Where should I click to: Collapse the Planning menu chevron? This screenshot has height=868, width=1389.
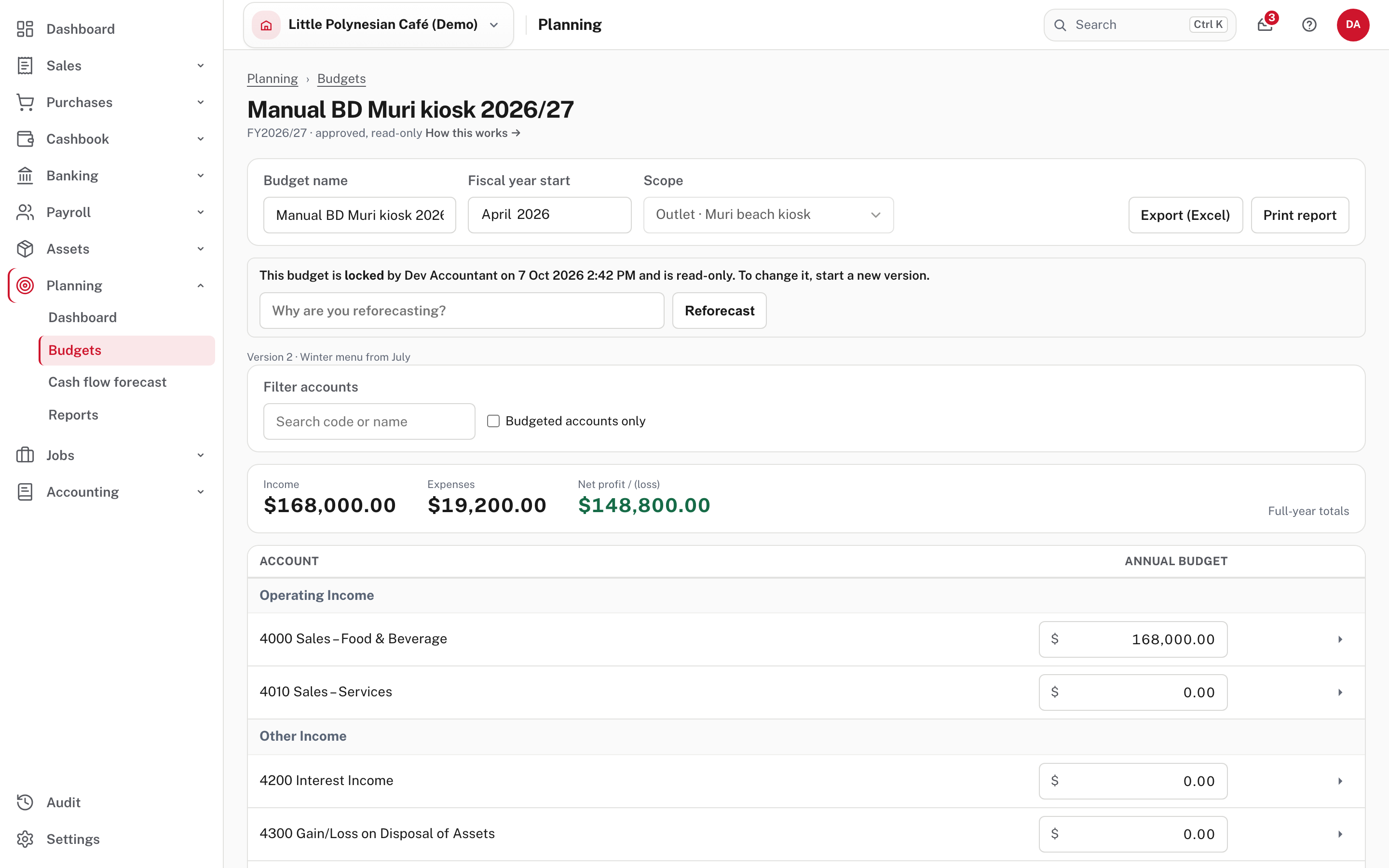click(x=200, y=285)
